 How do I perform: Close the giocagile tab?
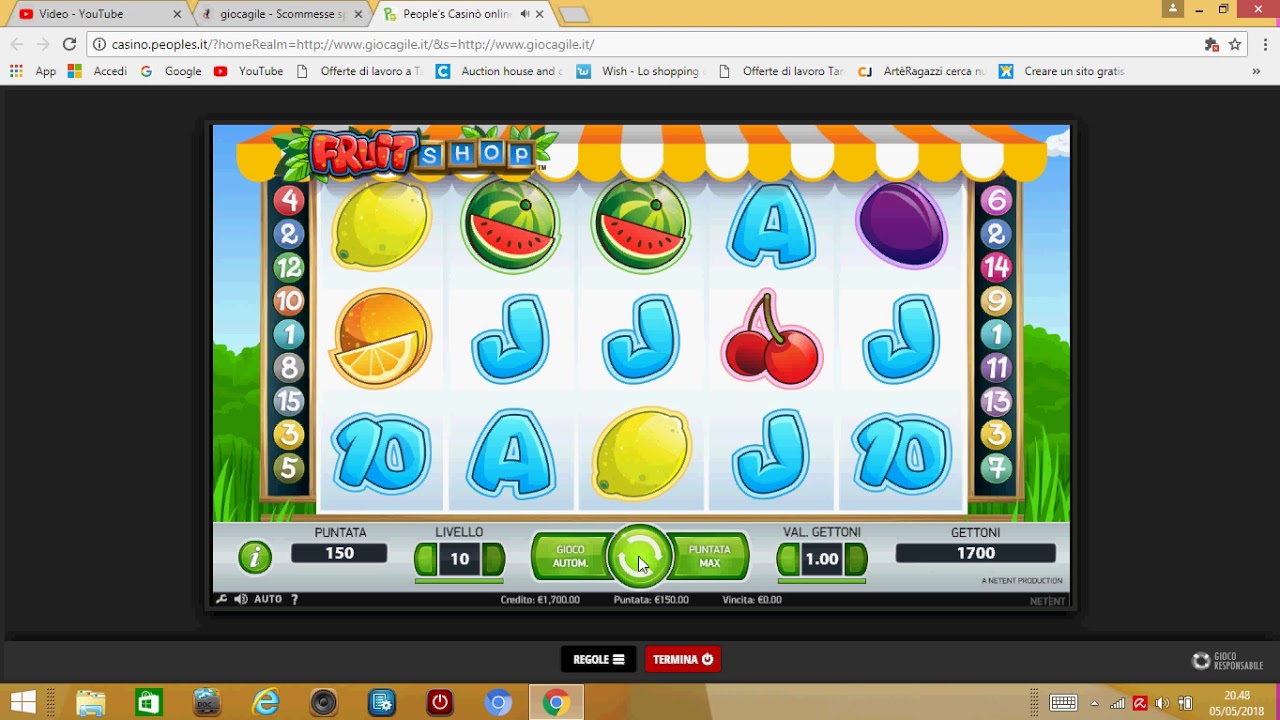tap(358, 14)
